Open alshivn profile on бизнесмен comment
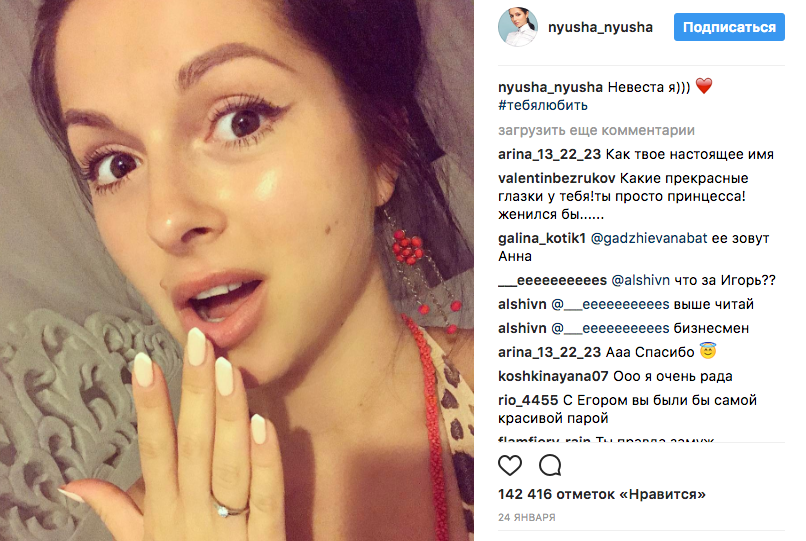The height and width of the screenshot is (541, 806). [522, 328]
